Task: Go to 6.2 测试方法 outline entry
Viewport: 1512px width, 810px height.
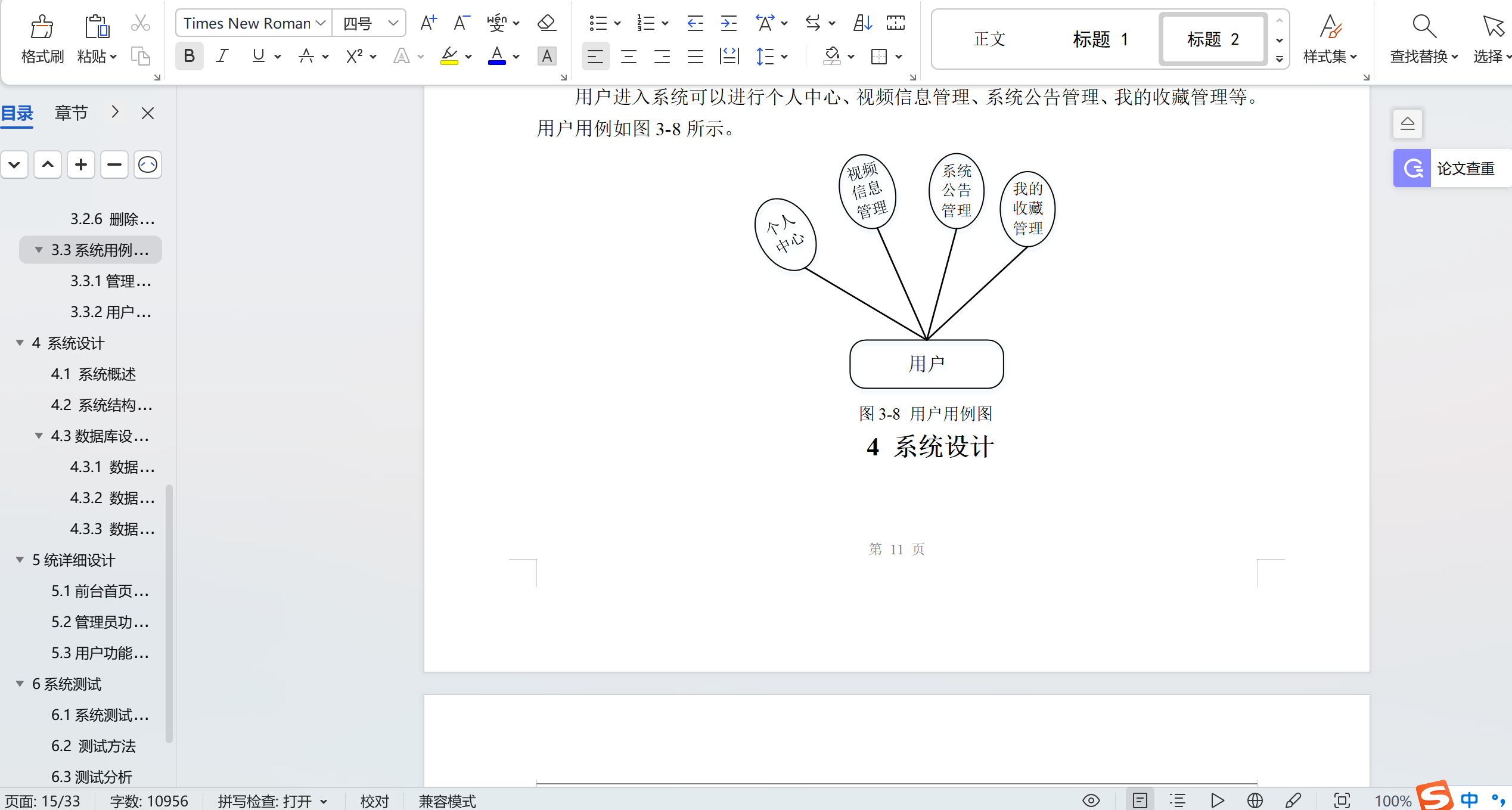Action: click(x=94, y=746)
